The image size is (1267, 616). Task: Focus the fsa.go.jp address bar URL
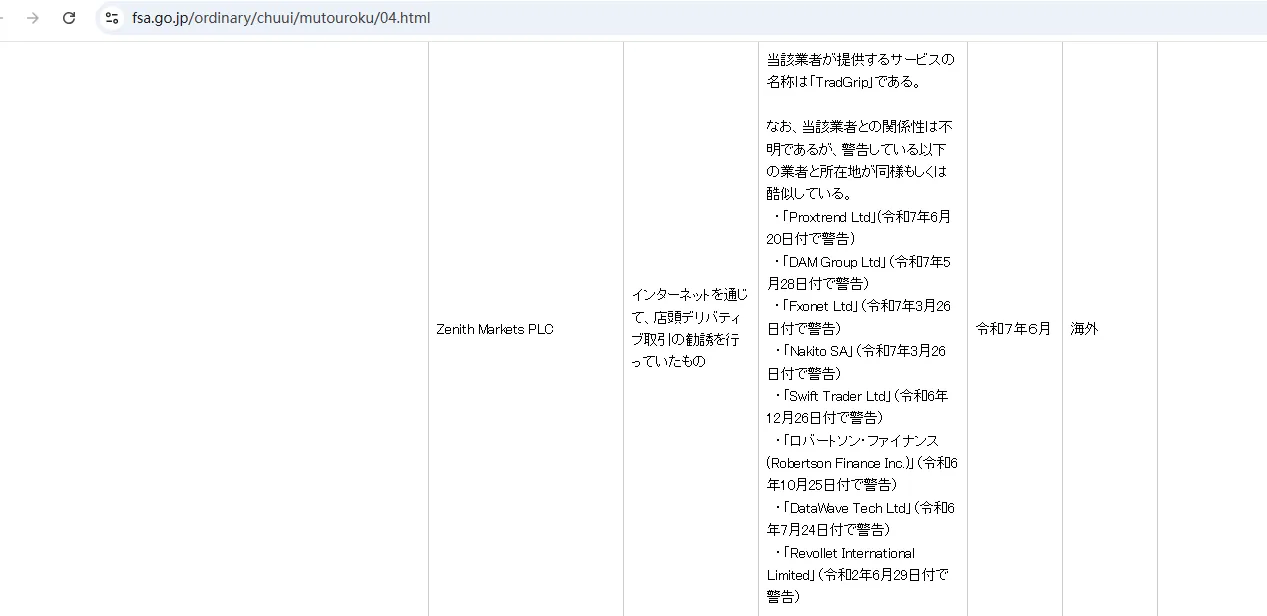tap(281, 18)
